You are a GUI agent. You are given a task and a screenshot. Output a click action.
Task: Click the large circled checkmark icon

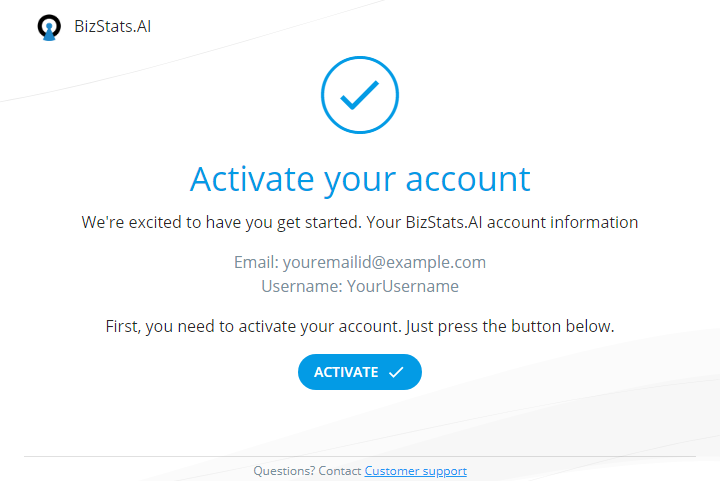[360, 95]
